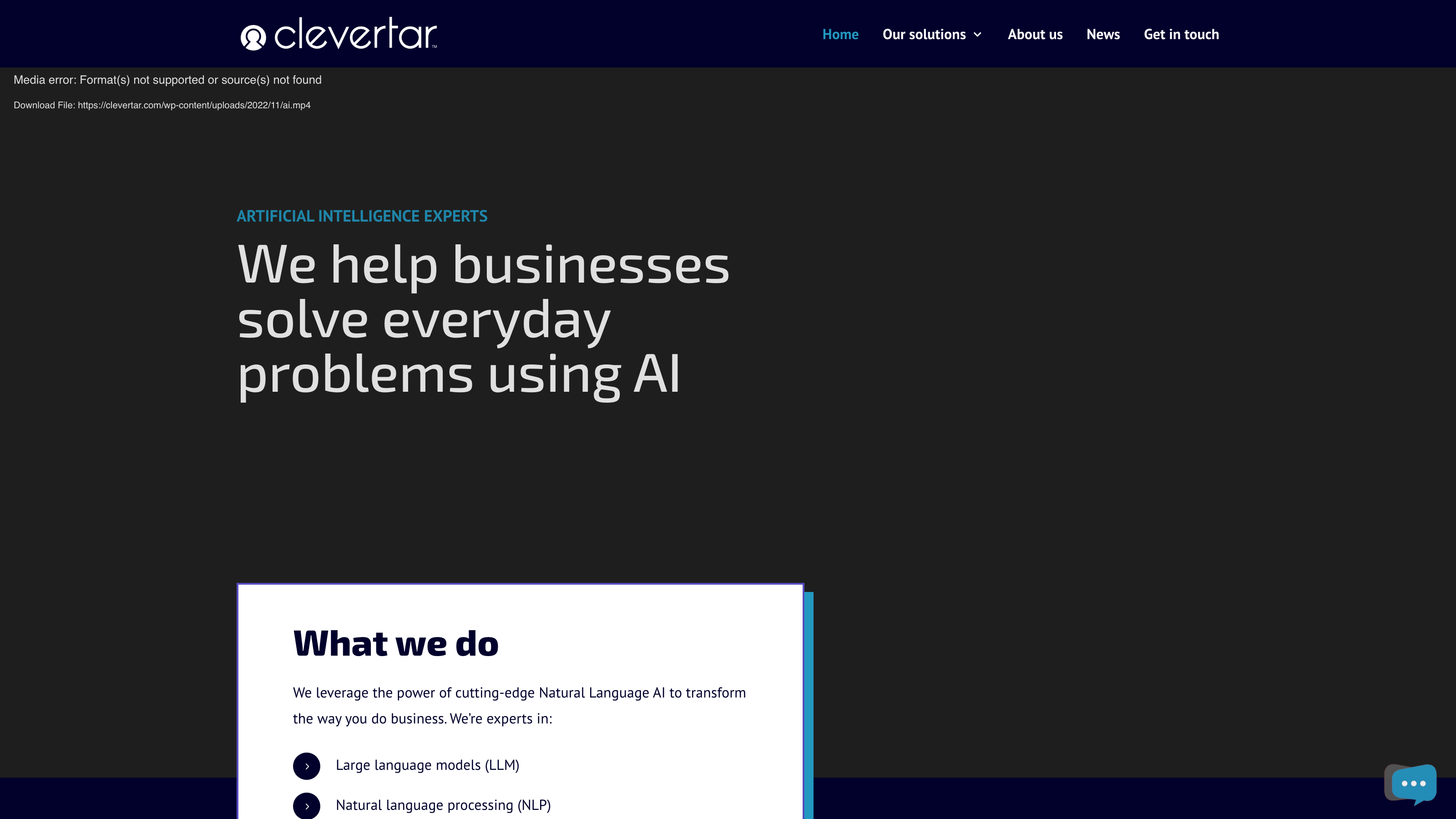Click the Get in touch button

1181,34
